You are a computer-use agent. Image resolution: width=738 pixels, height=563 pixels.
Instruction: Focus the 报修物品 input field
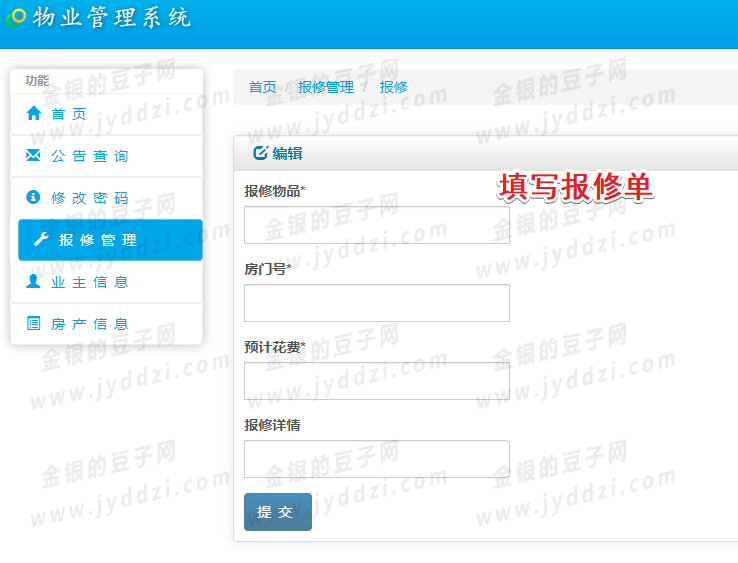[x=377, y=225]
